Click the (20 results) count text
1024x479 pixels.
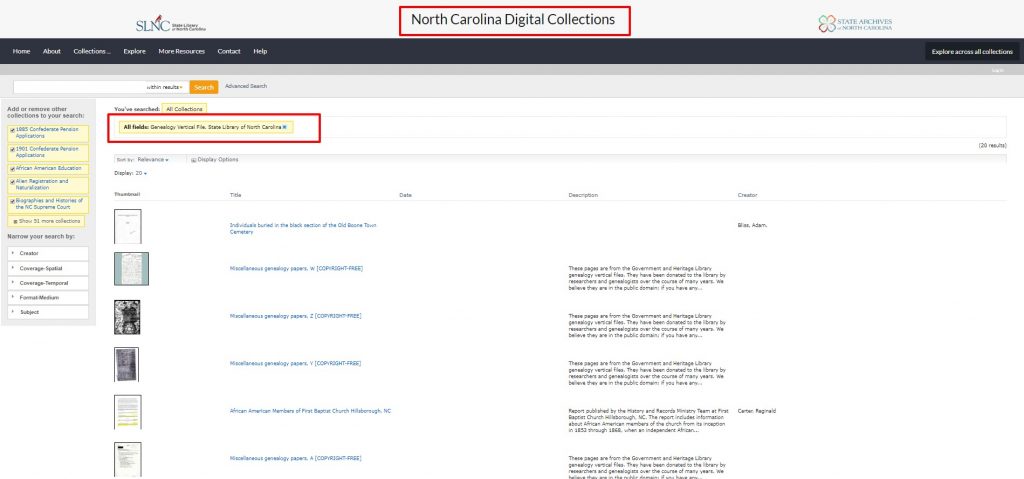[992, 145]
